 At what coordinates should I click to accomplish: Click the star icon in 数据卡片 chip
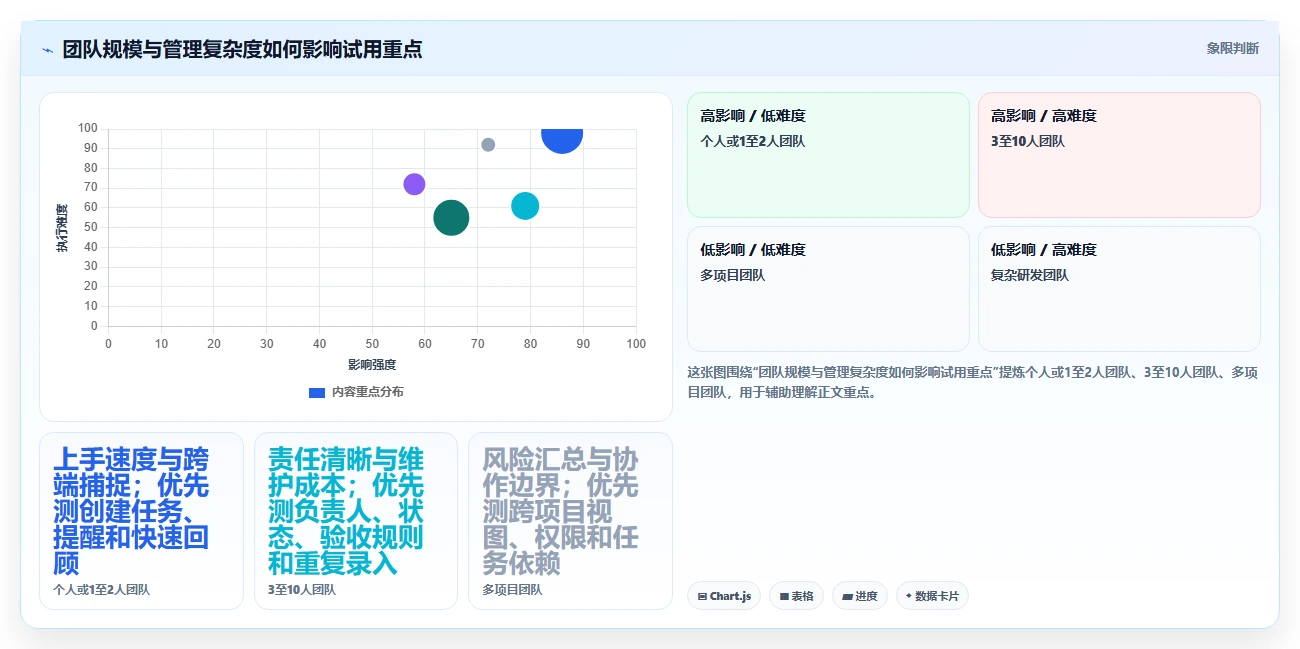[x=909, y=596]
